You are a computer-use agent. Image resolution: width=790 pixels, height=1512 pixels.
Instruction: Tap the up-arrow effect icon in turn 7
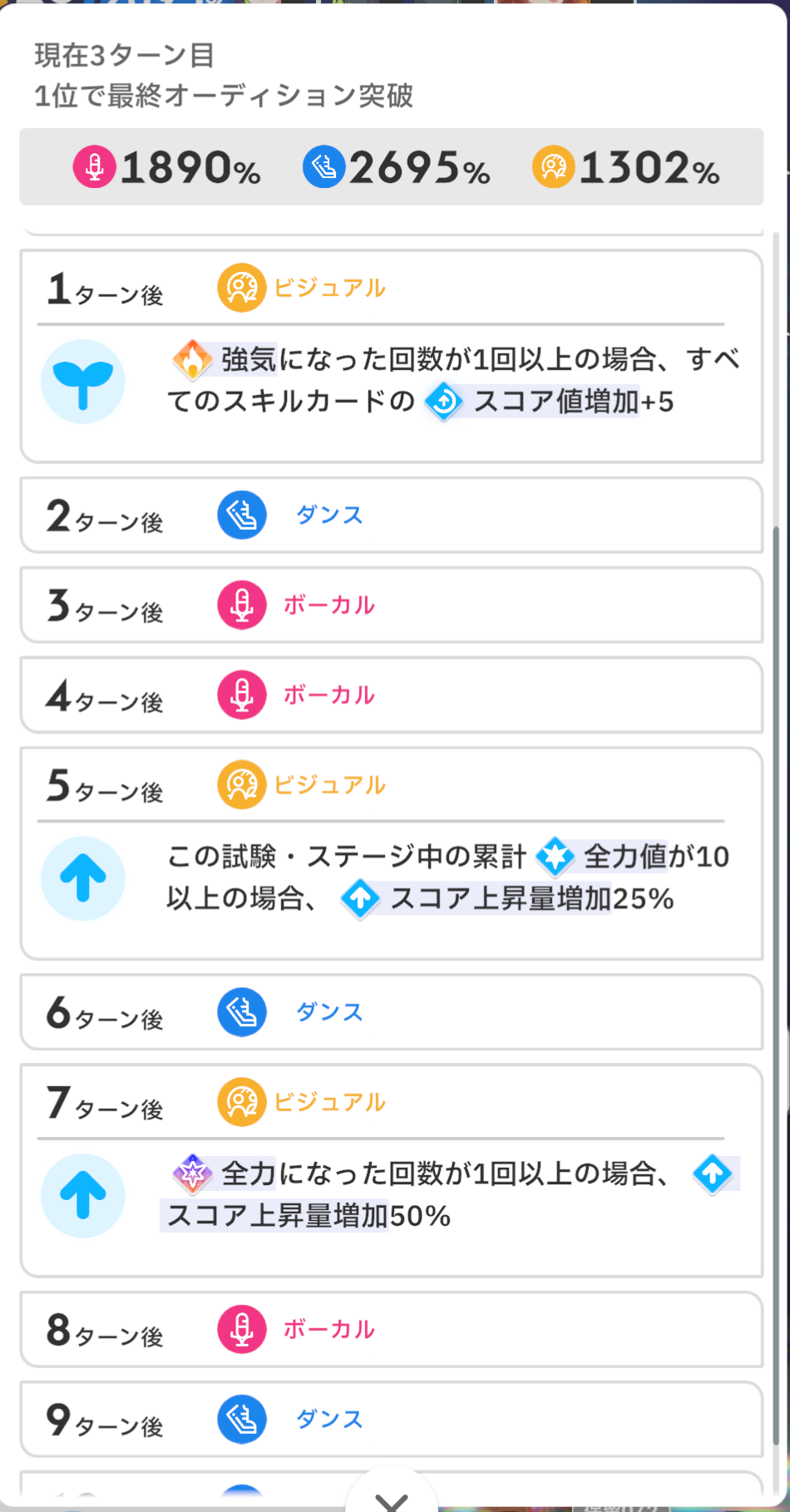click(83, 1196)
